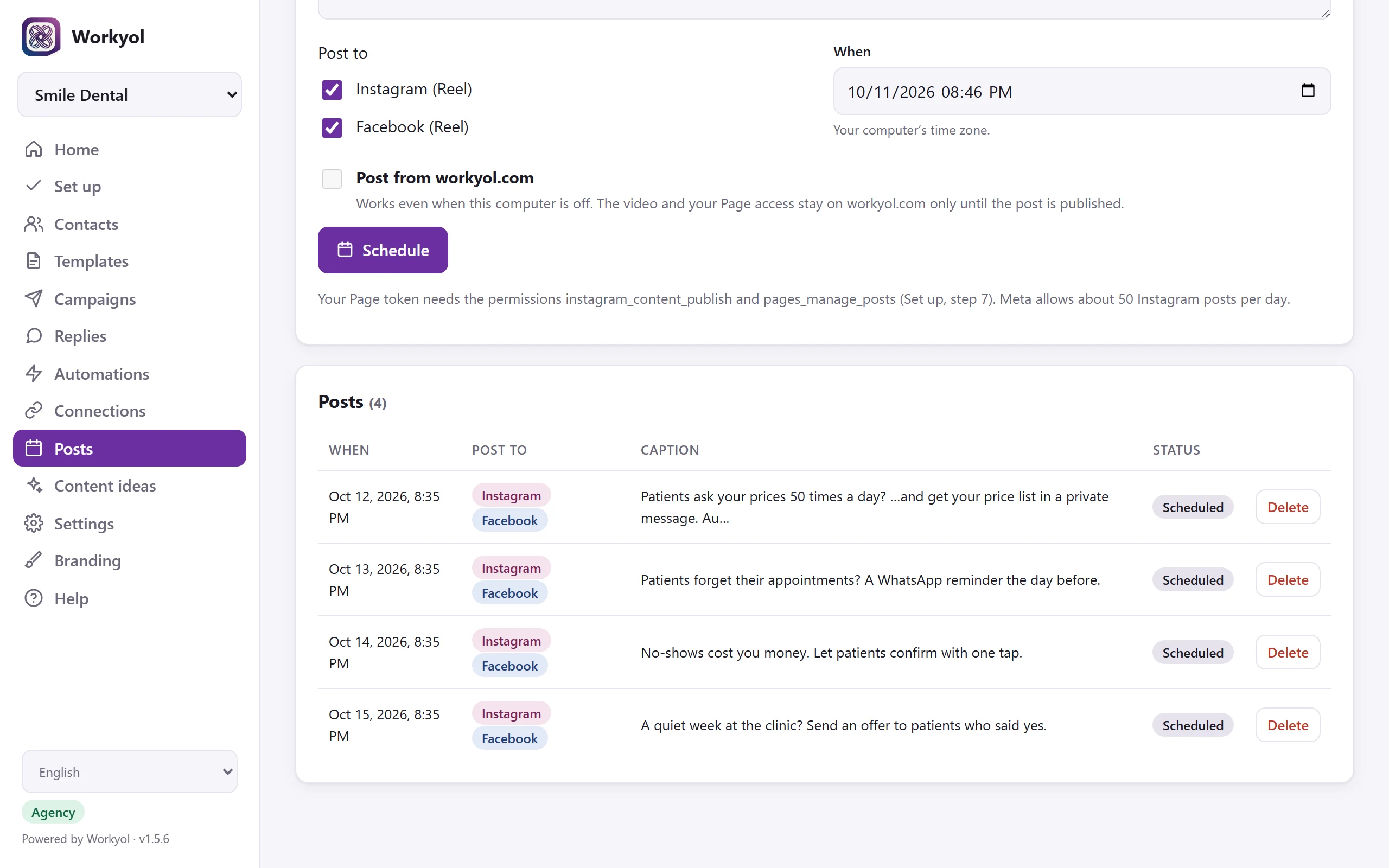Click the Contacts people icon
Screen dimensions: 1389x868
34,224
